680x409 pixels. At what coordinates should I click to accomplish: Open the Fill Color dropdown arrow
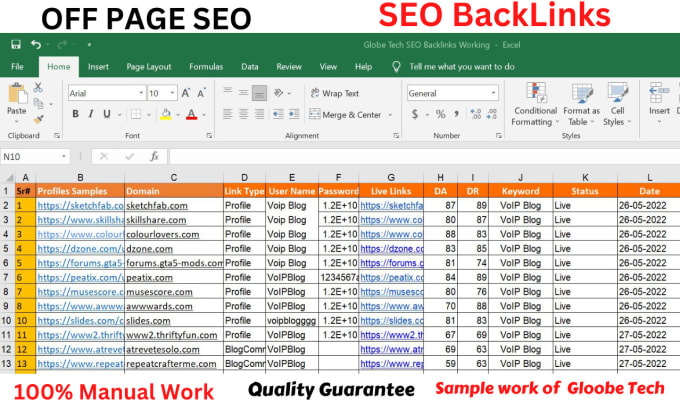click(178, 115)
